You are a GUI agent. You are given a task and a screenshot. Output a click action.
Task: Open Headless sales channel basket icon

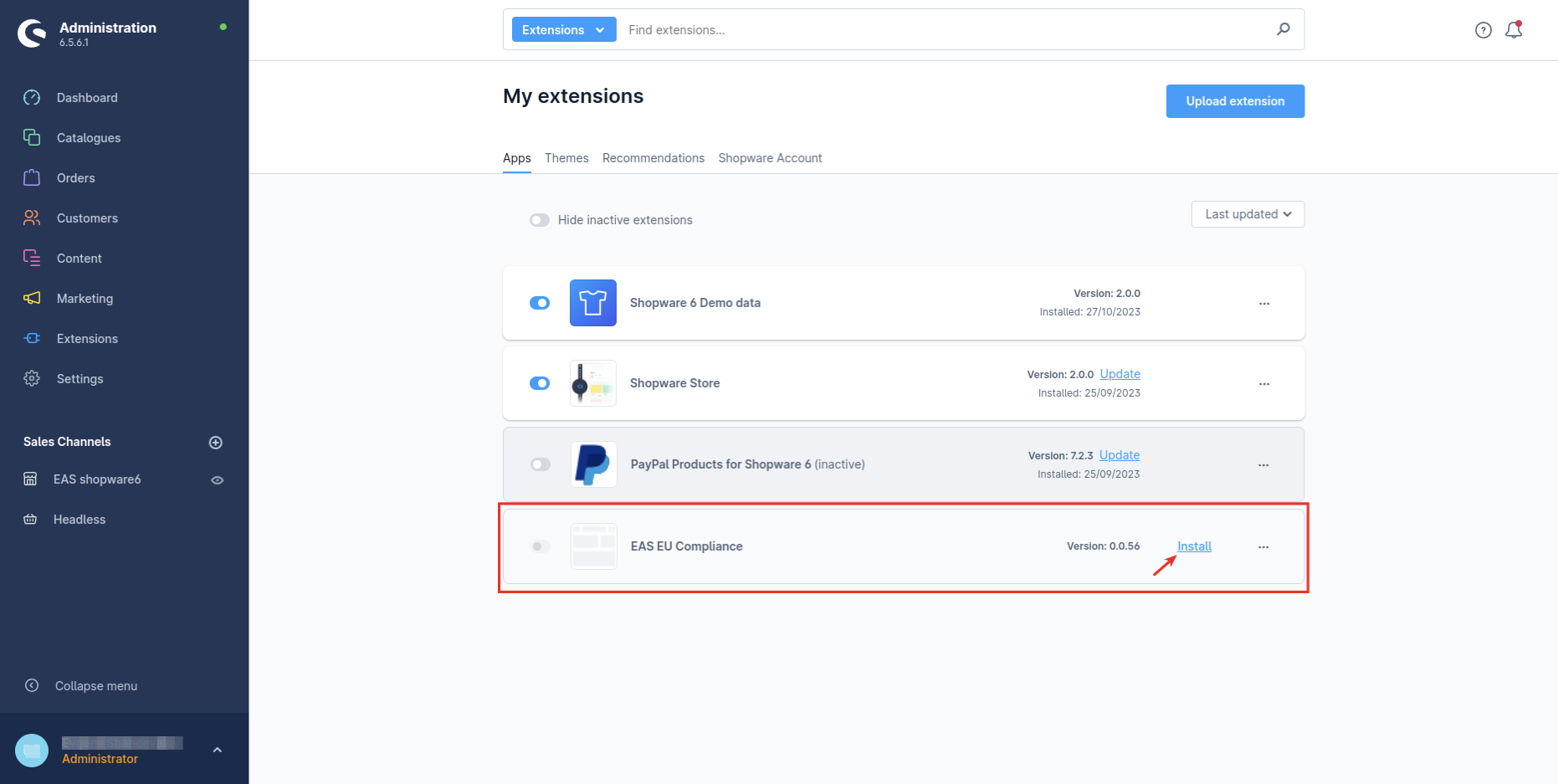tap(30, 520)
